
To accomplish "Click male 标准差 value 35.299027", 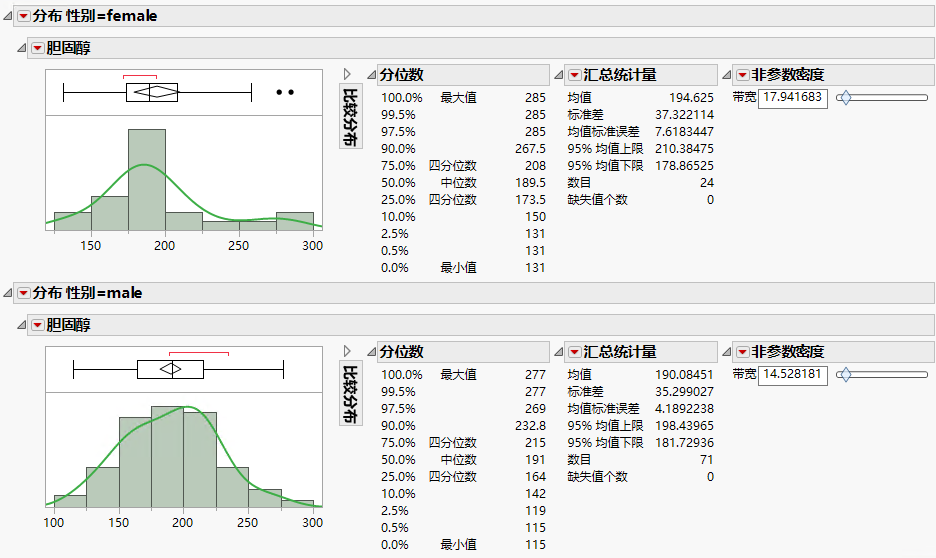I will coord(684,391).
